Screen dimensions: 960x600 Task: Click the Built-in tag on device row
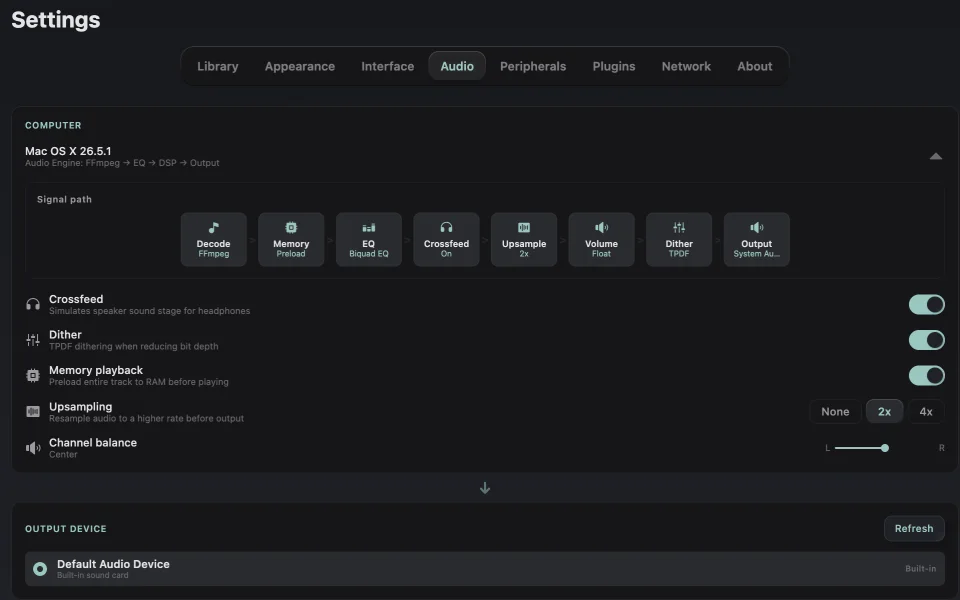point(920,569)
